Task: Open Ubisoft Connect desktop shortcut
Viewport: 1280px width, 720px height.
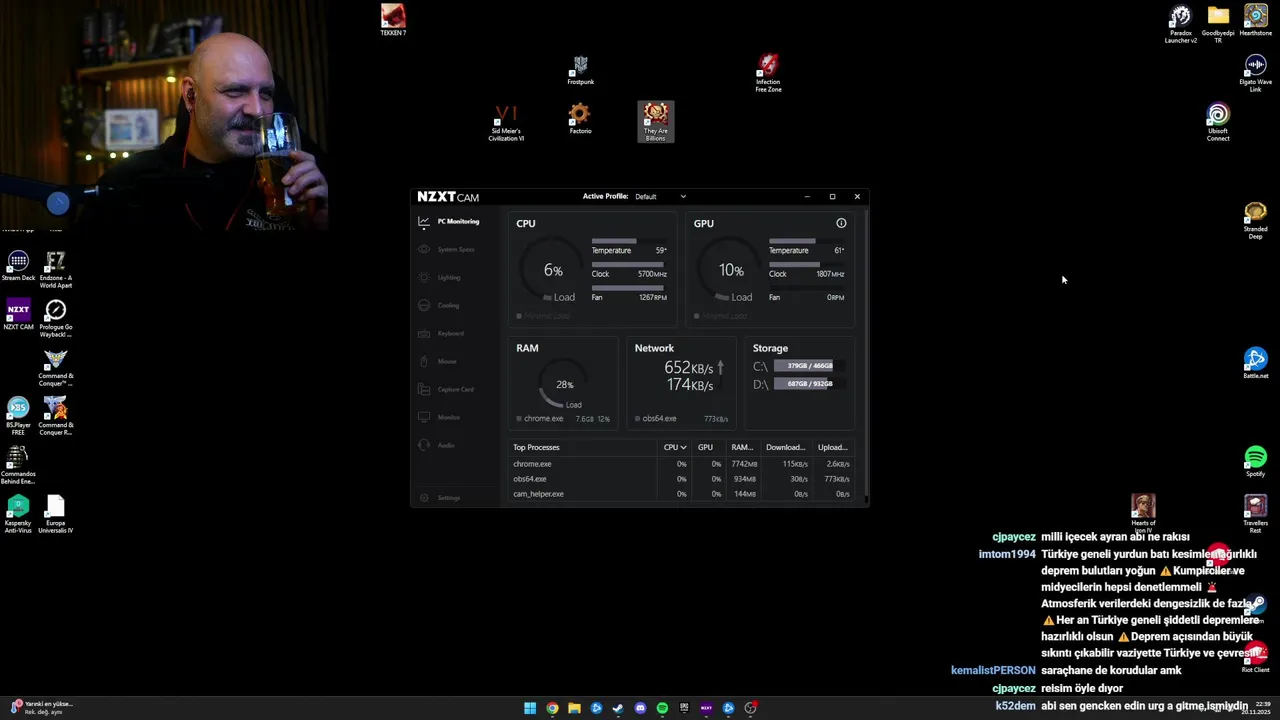Action: point(1218,123)
